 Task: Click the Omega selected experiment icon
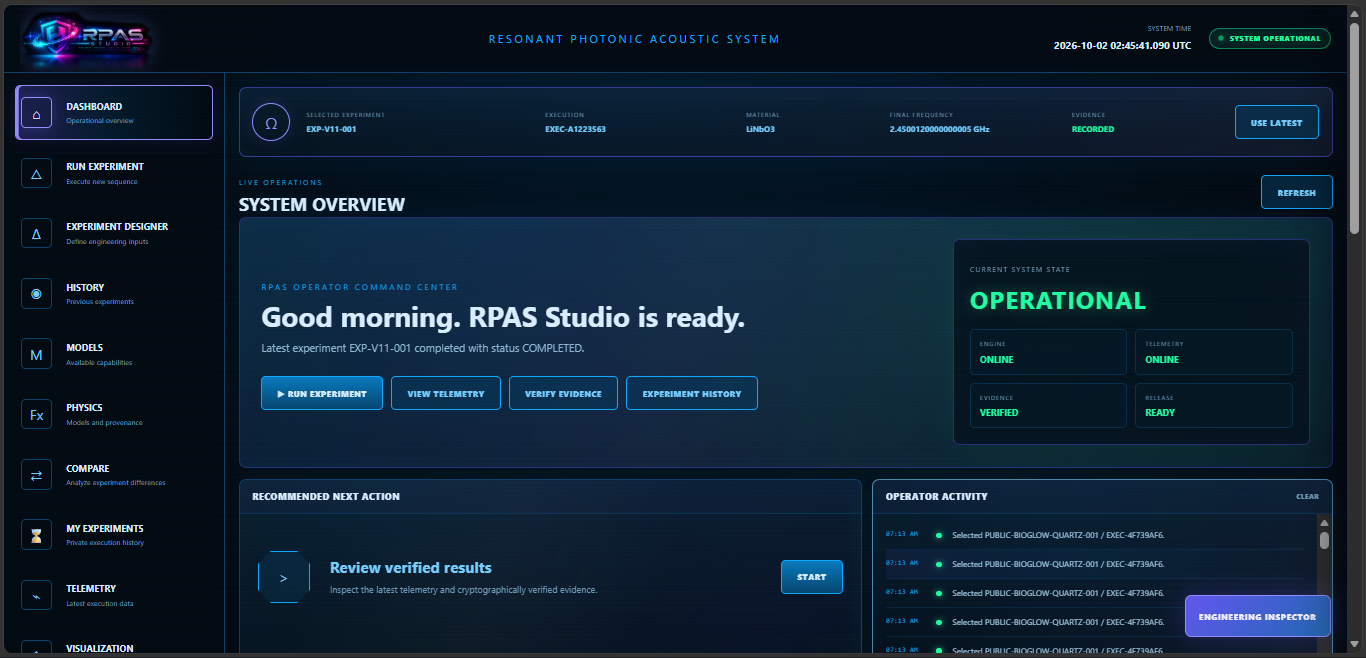(x=271, y=123)
